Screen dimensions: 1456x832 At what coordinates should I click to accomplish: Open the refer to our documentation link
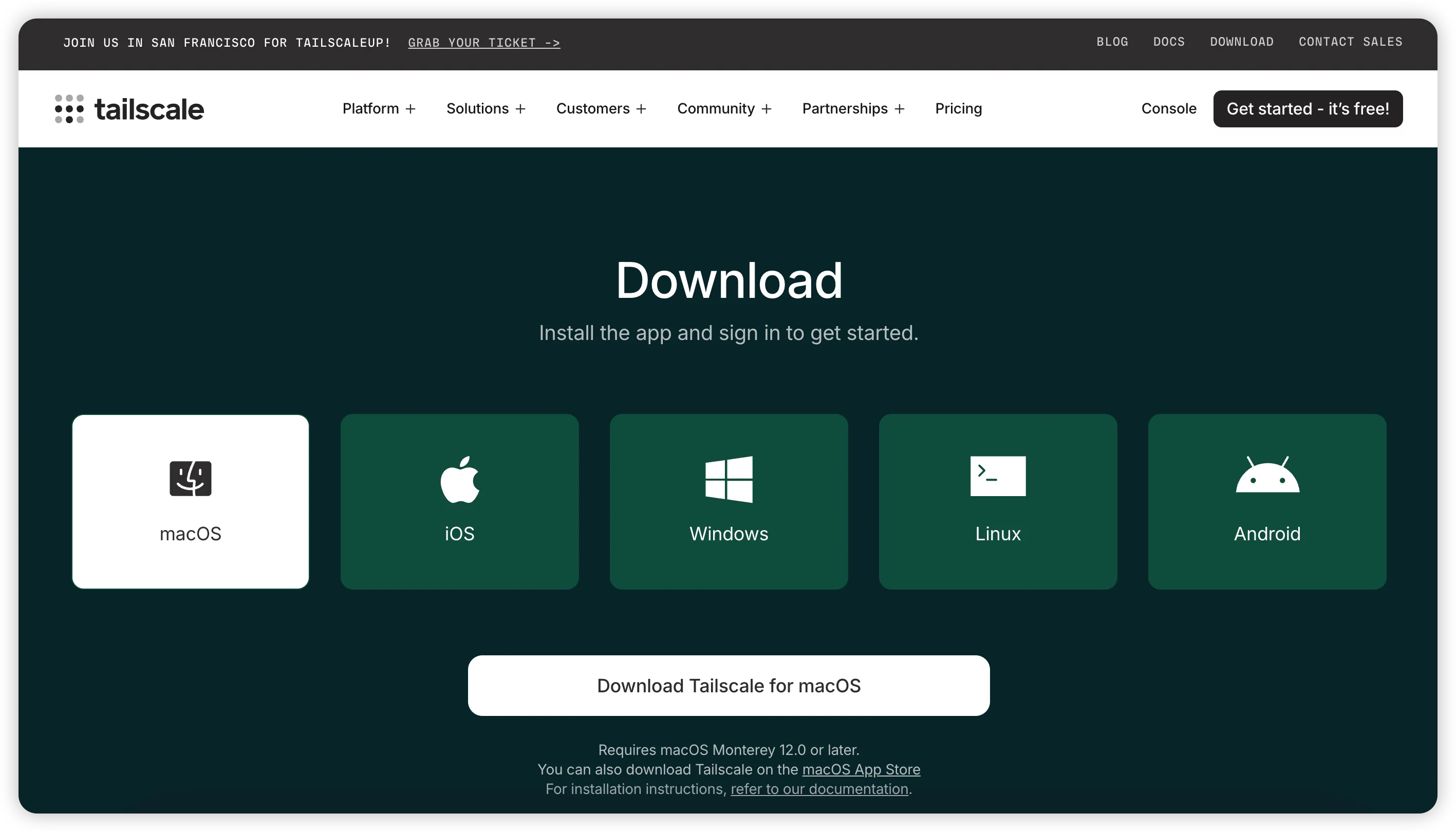[819, 788]
